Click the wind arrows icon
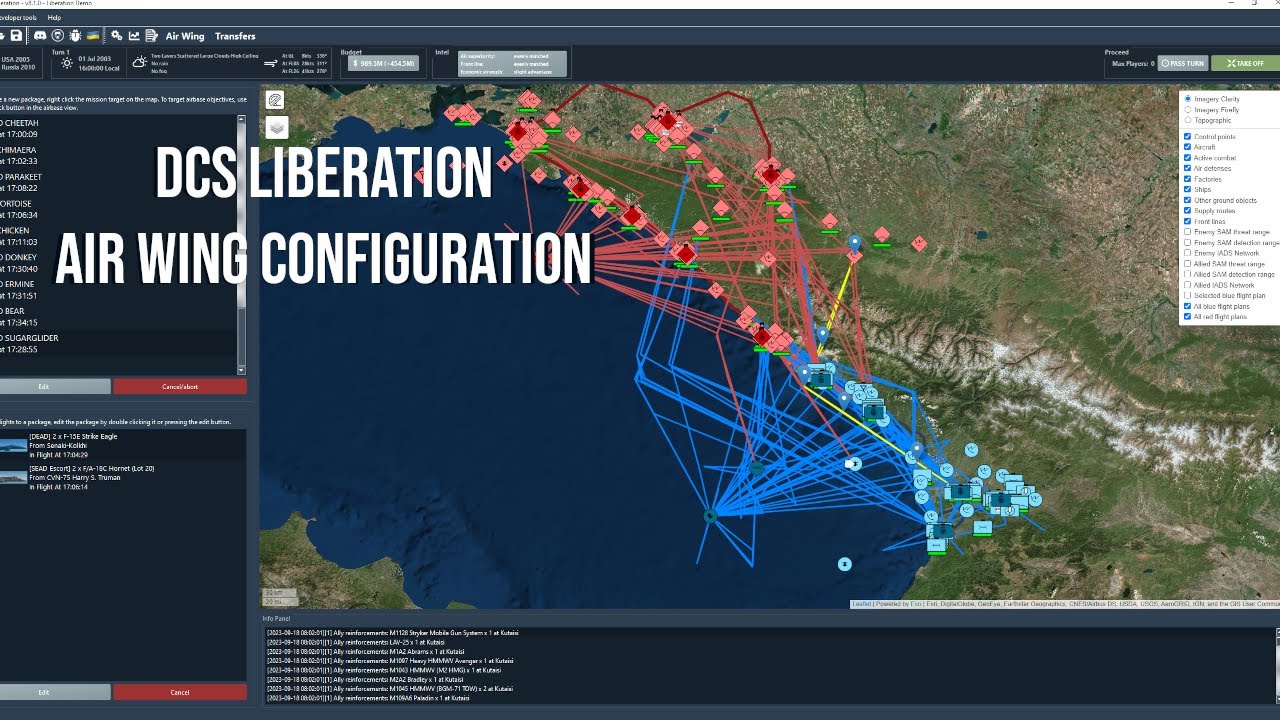Image resolution: width=1280 pixels, height=720 pixels. (x=270, y=63)
